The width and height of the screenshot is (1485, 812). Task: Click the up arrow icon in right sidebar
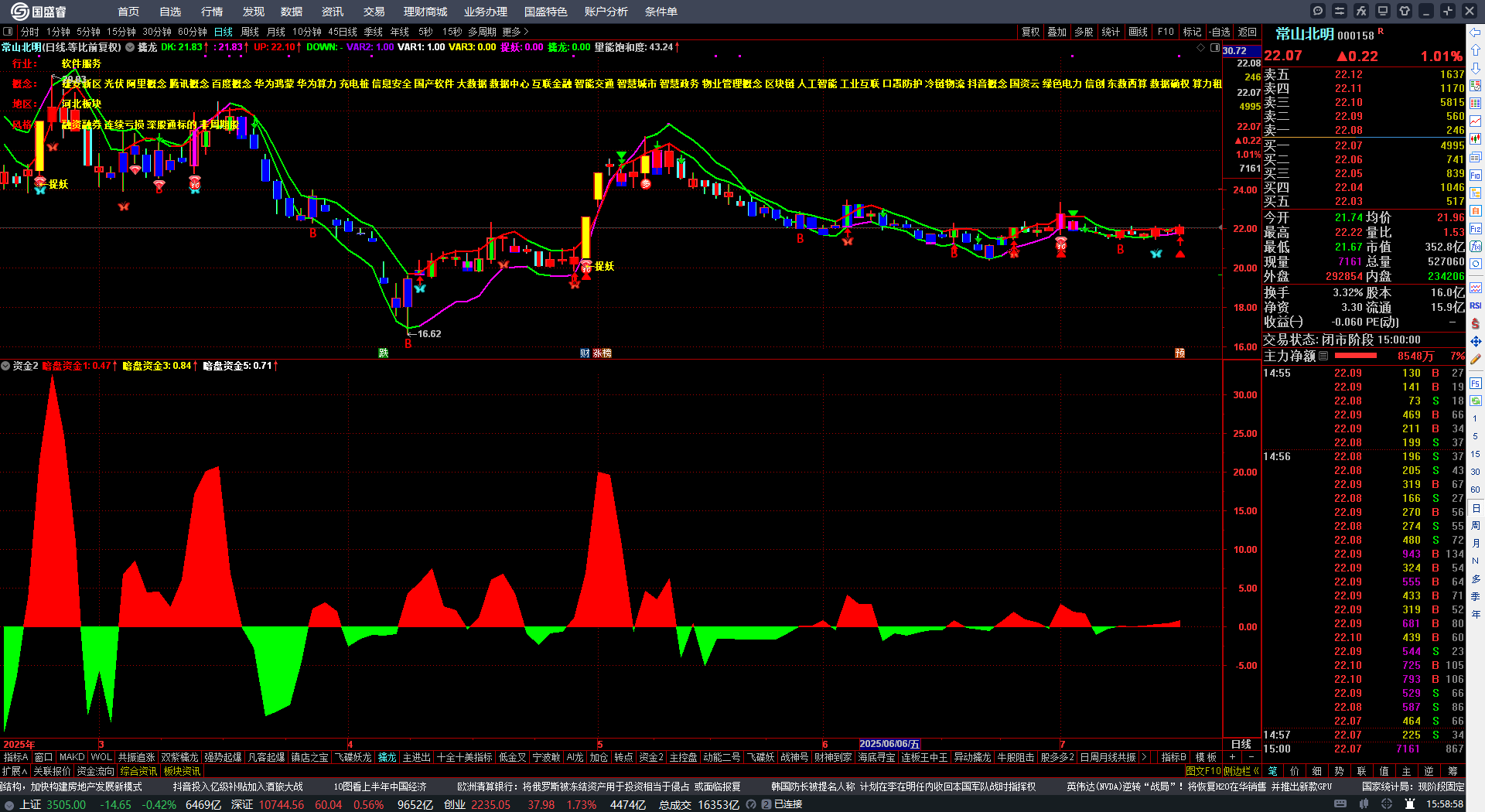pos(1476,49)
